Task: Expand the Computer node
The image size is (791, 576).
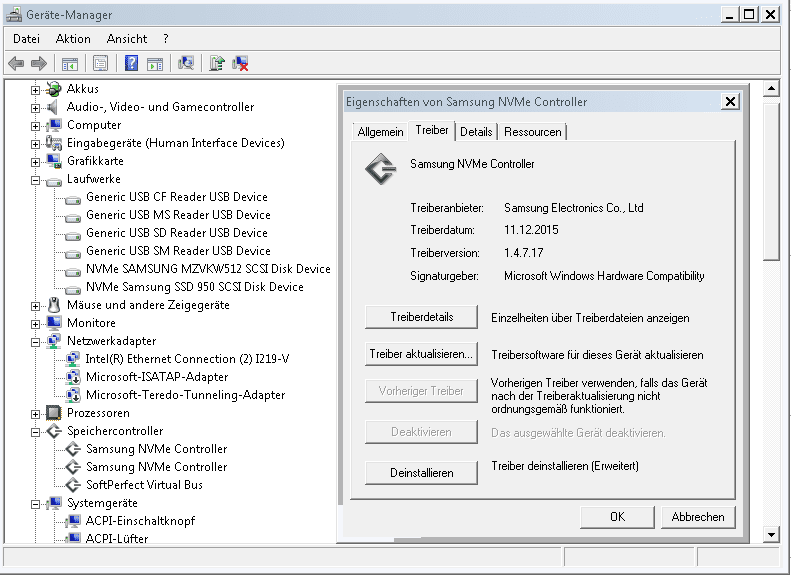Action: (35, 126)
